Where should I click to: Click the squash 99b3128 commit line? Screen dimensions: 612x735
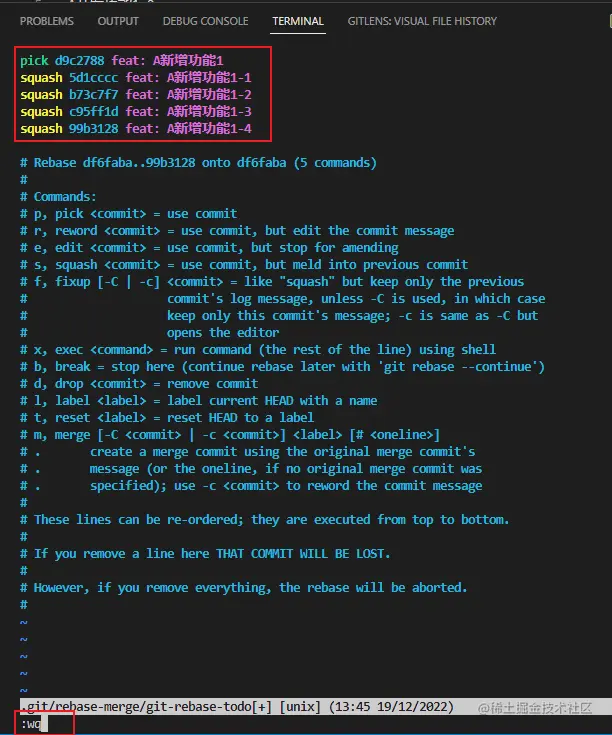136,128
